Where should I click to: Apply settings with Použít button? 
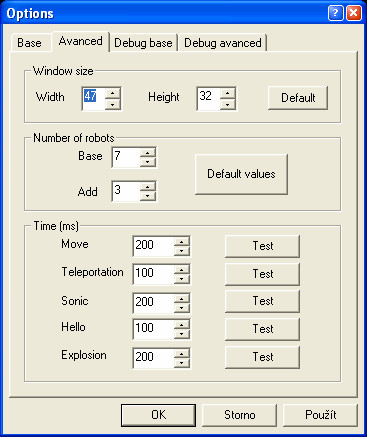pyautogui.click(x=320, y=415)
